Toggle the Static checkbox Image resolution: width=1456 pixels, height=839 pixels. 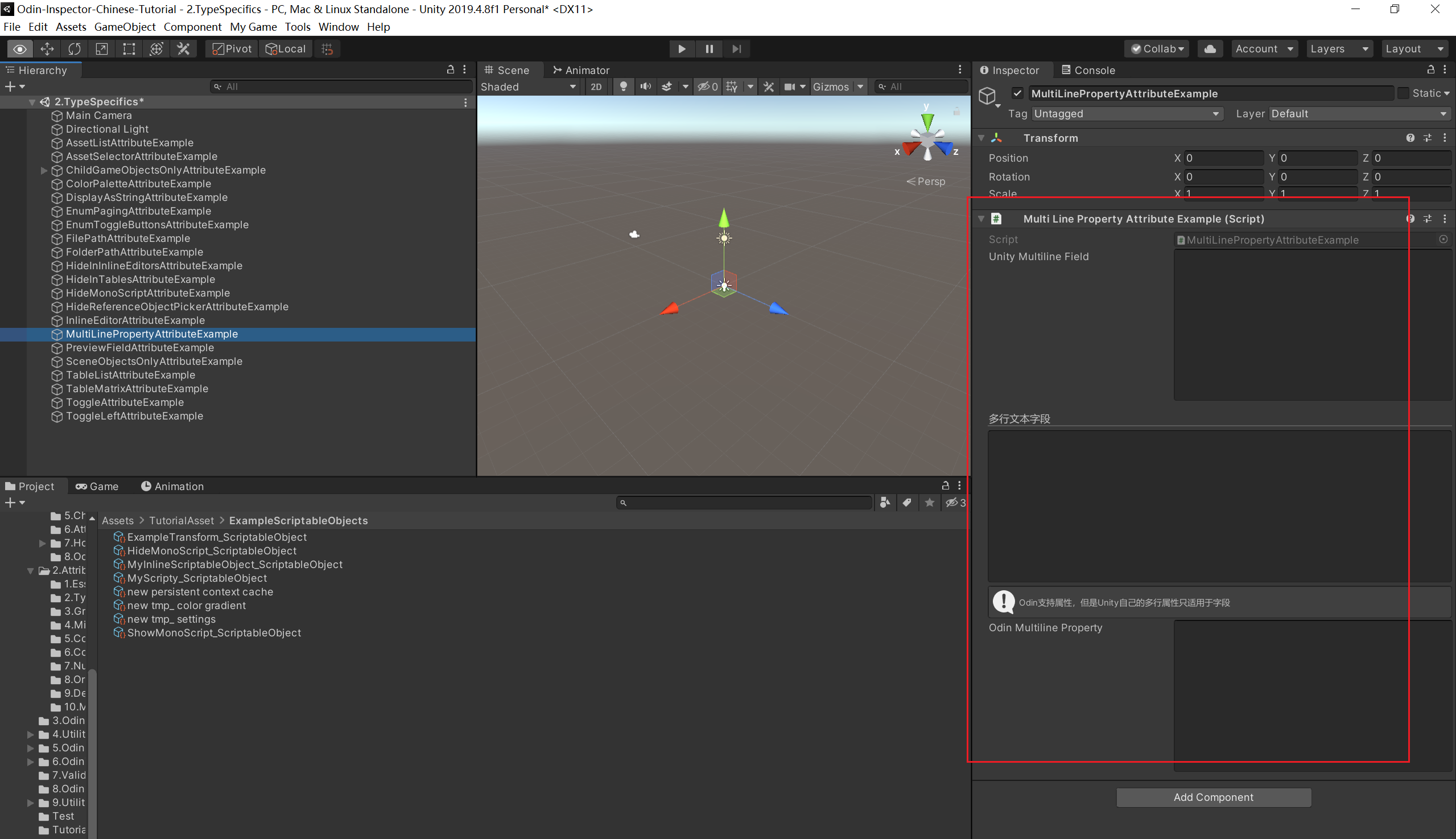coord(1404,93)
